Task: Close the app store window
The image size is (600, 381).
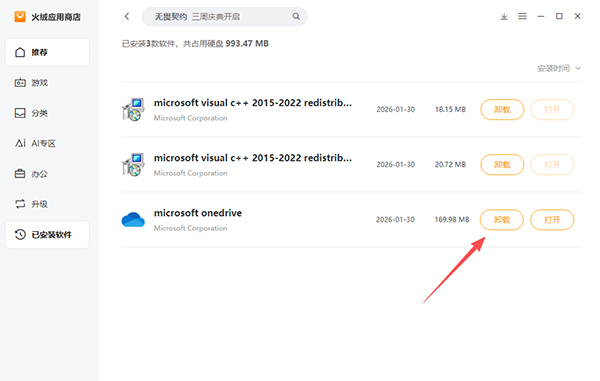Action: (577, 16)
